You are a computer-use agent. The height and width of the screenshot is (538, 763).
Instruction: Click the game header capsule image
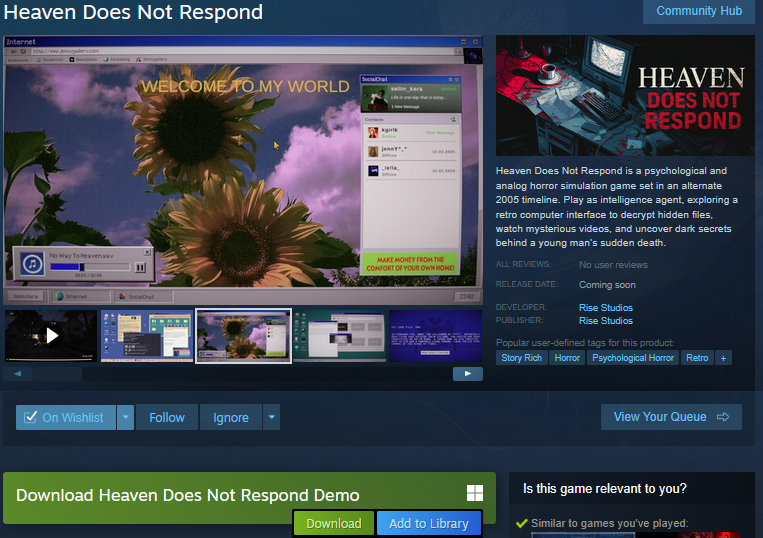pyautogui.click(x=625, y=95)
